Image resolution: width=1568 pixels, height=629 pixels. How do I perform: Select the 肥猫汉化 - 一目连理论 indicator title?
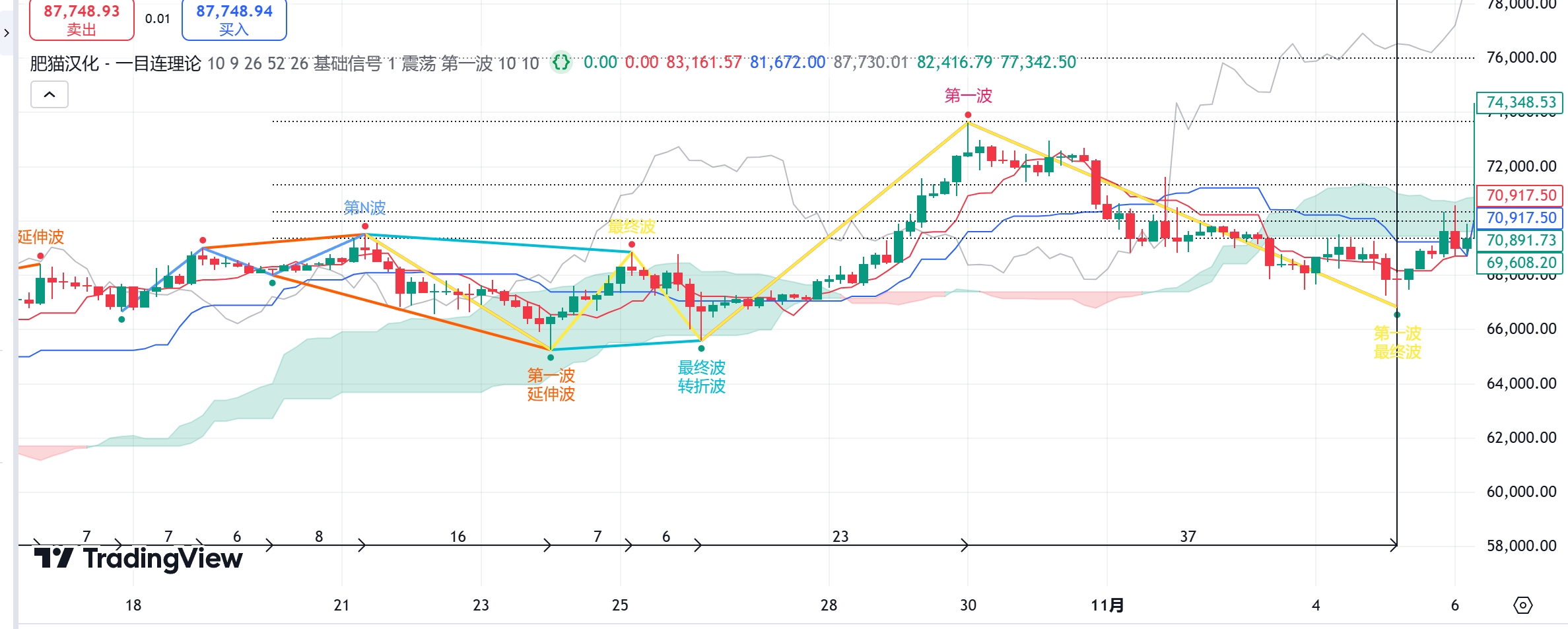pos(116,63)
